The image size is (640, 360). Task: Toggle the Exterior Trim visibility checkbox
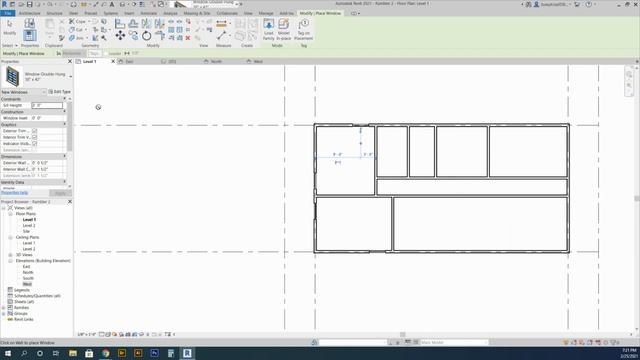(x=34, y=131)
